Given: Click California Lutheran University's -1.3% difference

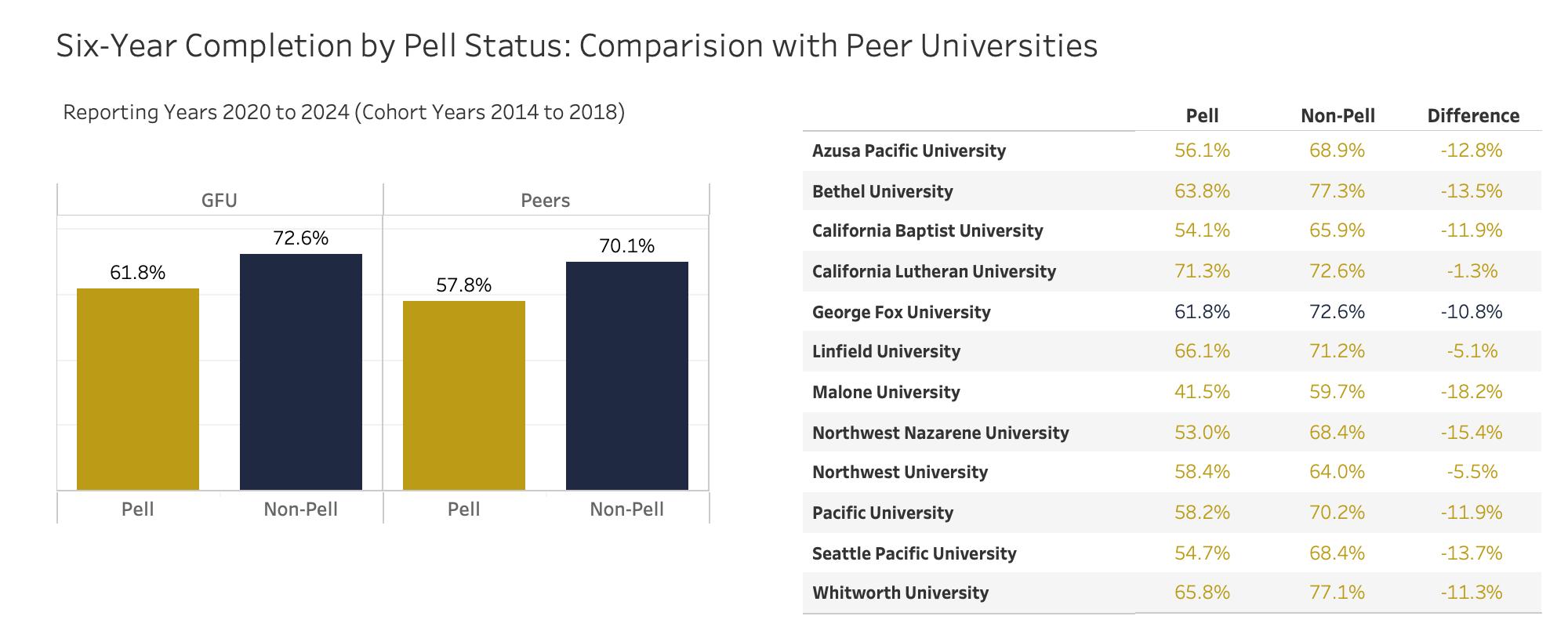Looking at the screenshot, I should coord(1472,271).
